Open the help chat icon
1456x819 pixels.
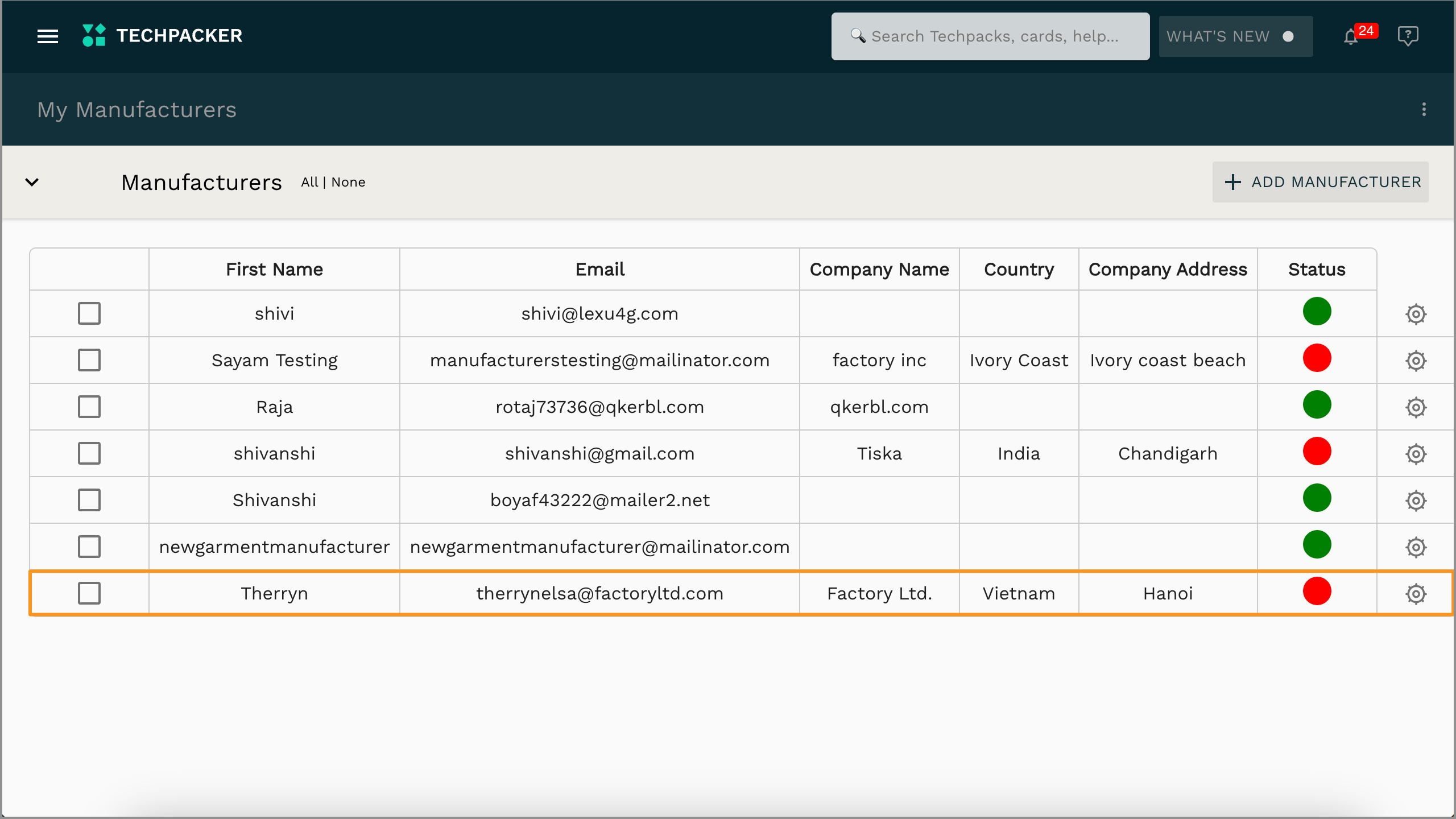point(1408,36)
